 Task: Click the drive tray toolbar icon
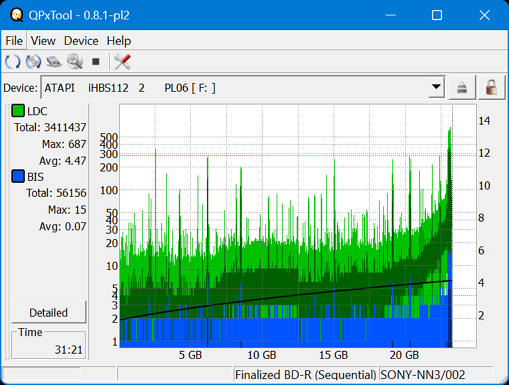[54, 62]
